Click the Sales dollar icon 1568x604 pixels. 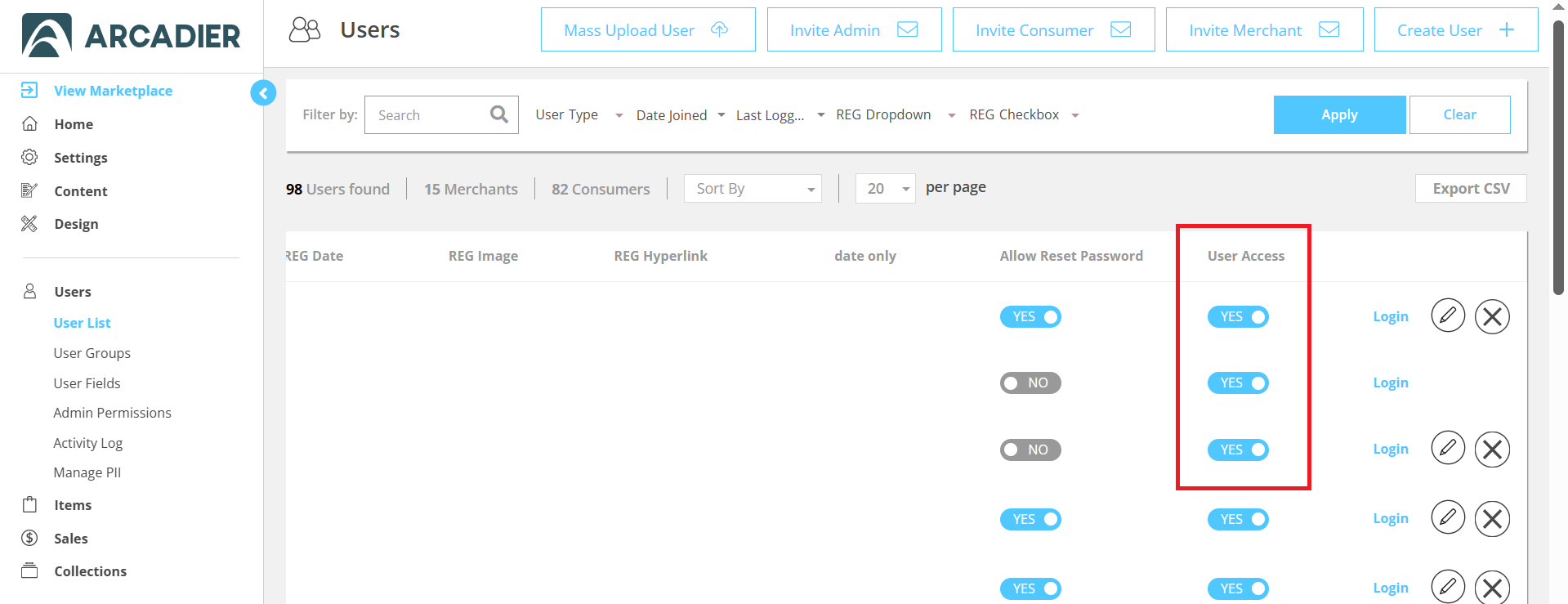pyautogui.click(x=29, y=538)
